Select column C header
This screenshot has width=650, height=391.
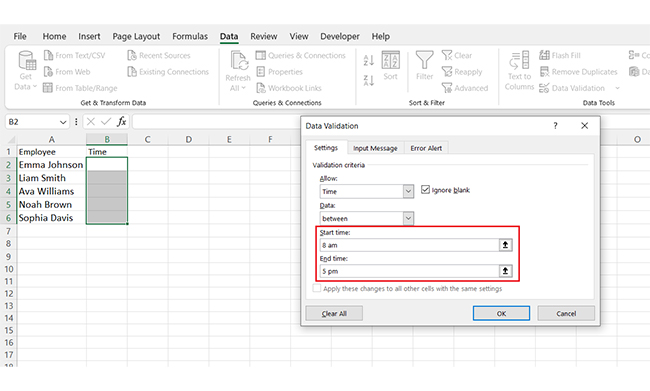(x=147, y=140)
